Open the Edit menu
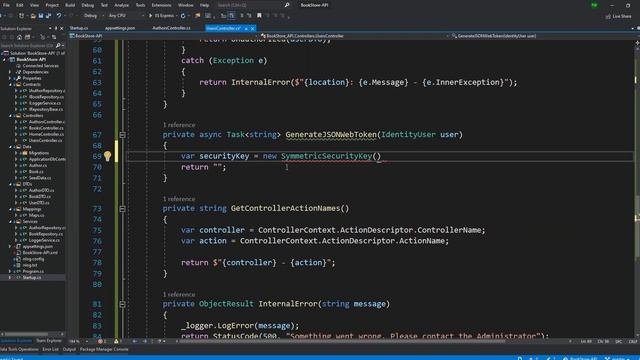The height and width of the screenshot is (360, 640). (x=20, y=5)
